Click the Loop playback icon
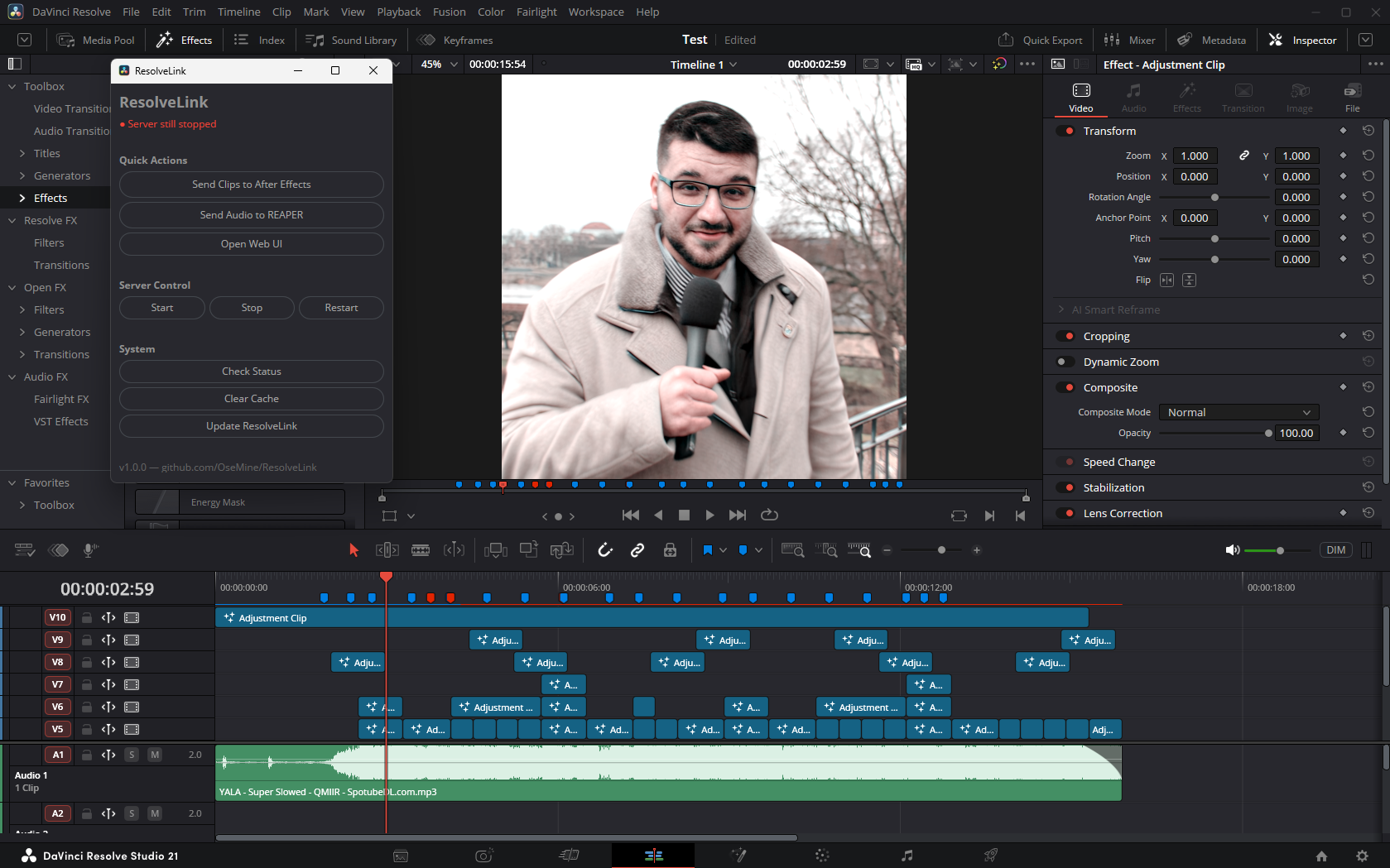The width and height of the screenshot is (1390, 868). point(769,515)
